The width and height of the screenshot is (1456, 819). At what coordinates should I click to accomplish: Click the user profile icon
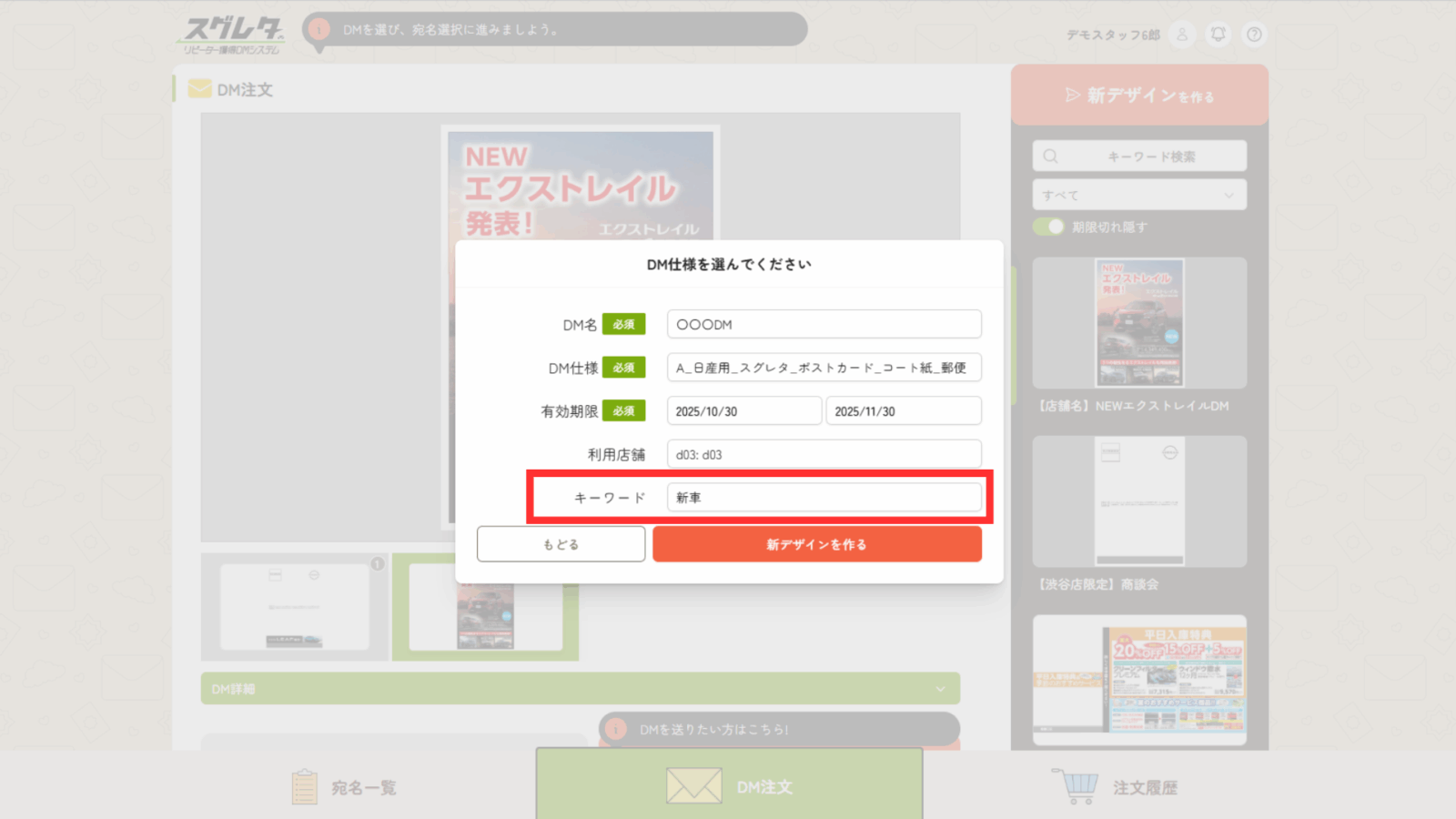coord(1182,35)
